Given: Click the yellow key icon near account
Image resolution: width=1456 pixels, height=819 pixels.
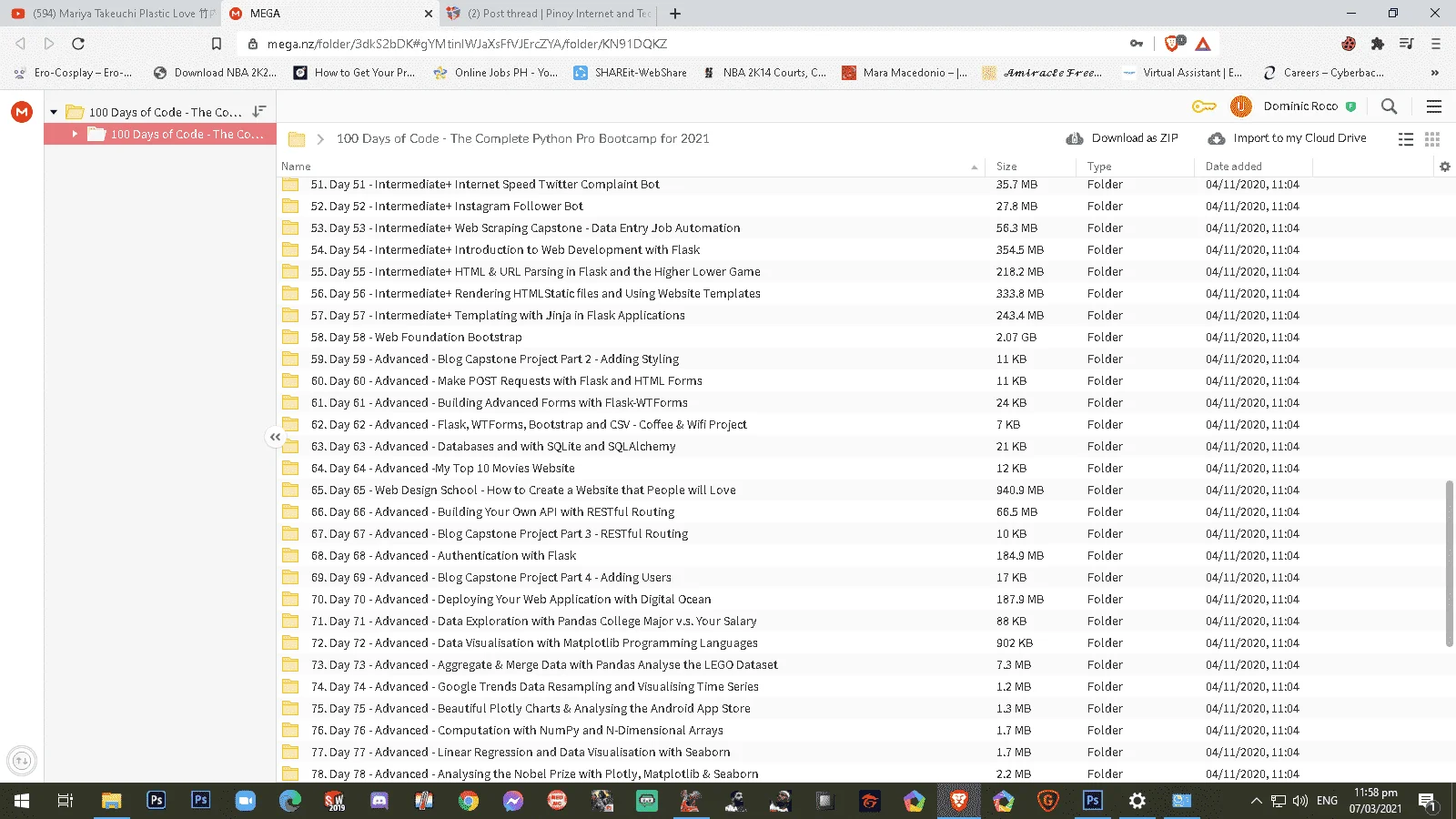Looking at the screenshot, I should [1204, 106].
